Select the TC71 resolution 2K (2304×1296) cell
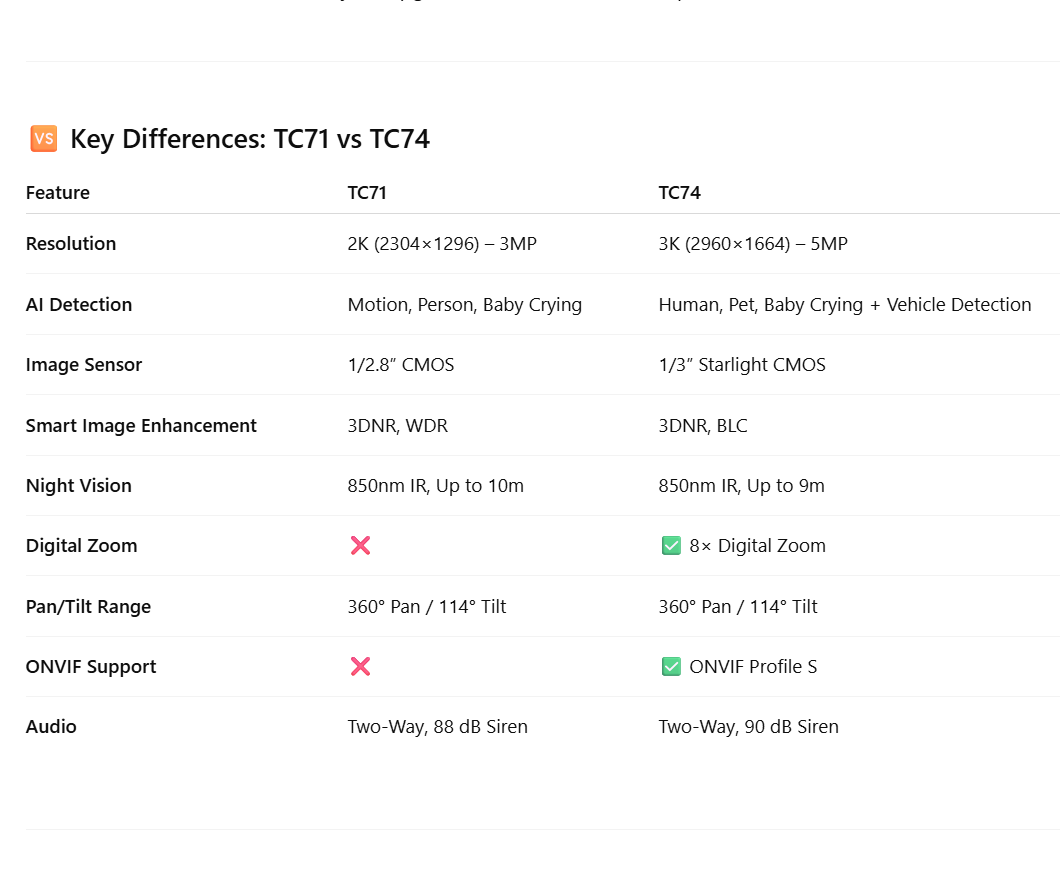1060x885 pixels. pyautogui.click(x=442, y=243)
